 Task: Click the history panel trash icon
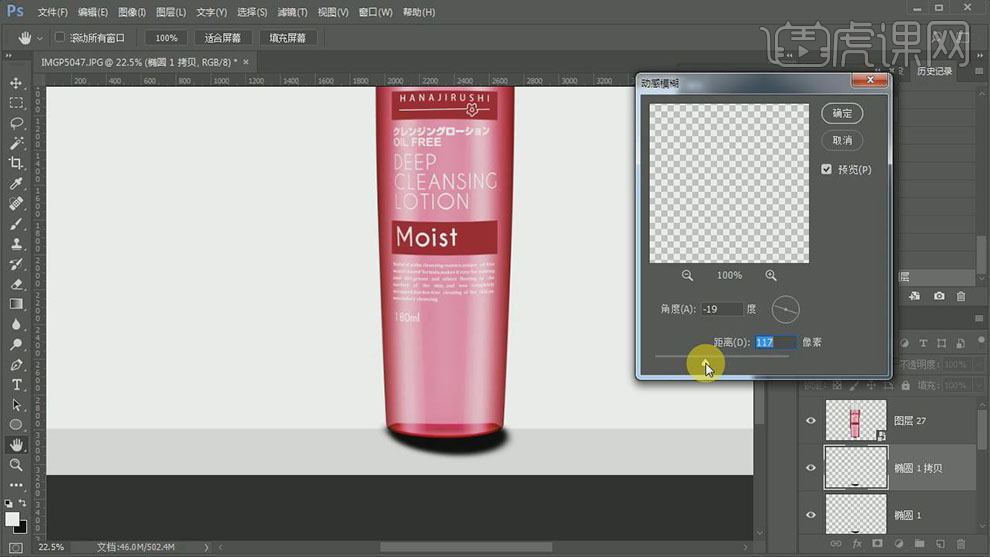click(961, 297)
